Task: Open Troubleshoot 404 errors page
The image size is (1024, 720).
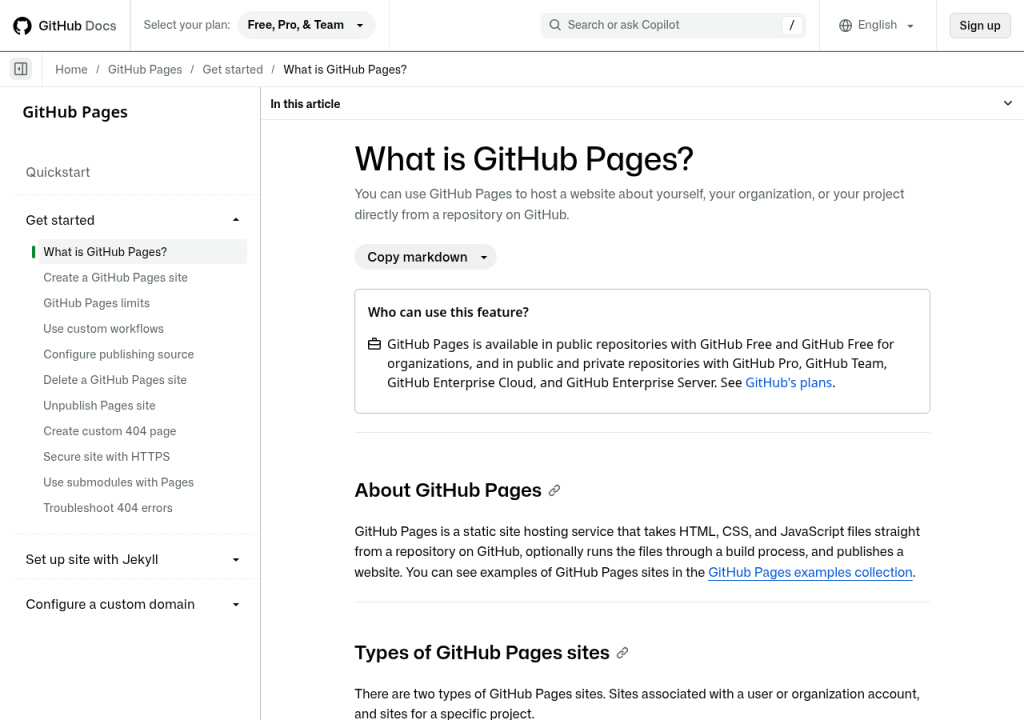Action: tap(108, 508)
